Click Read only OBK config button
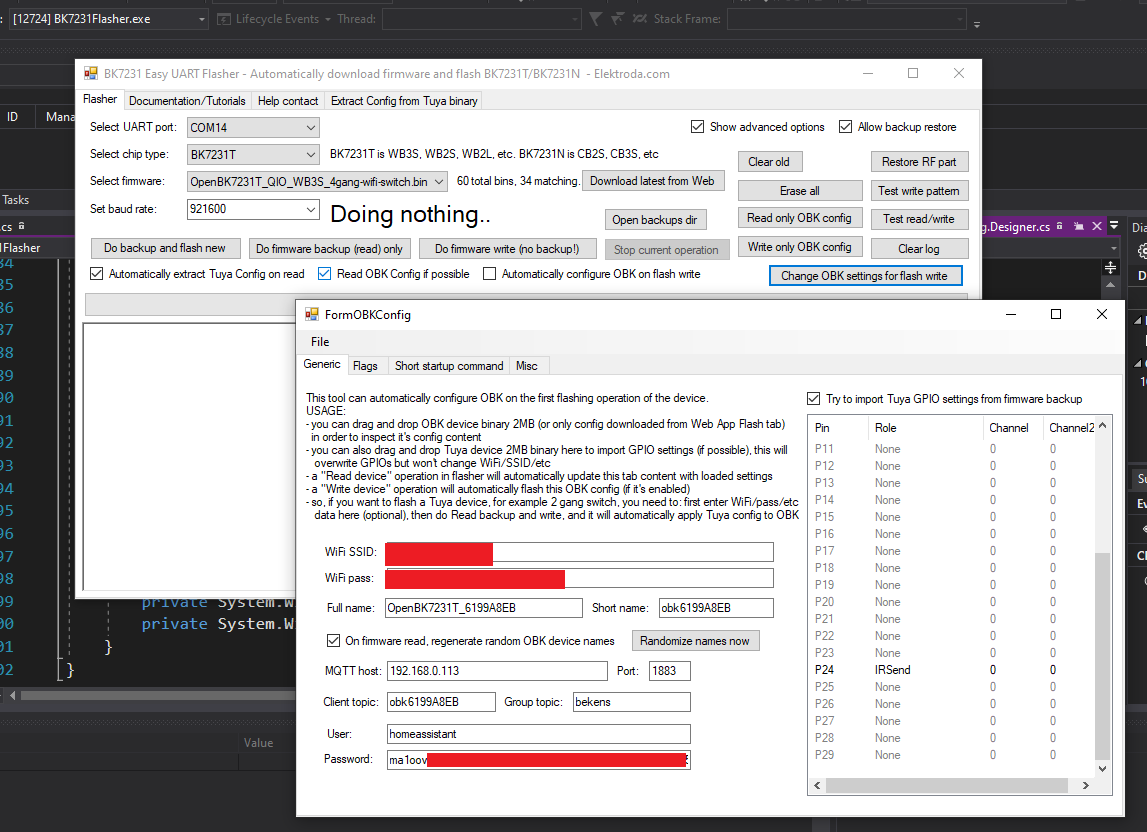The height and width of the screenshot is (832, 1147). [x=800, y=218]
